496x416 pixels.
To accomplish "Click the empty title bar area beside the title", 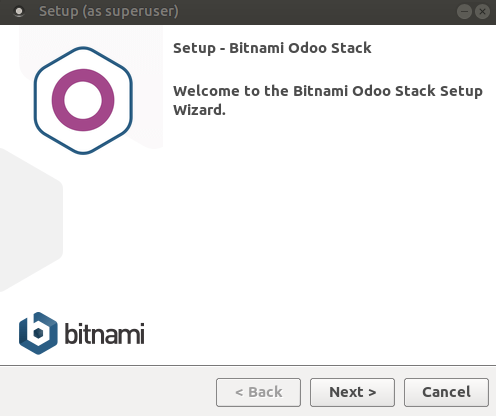I will 317,12.
